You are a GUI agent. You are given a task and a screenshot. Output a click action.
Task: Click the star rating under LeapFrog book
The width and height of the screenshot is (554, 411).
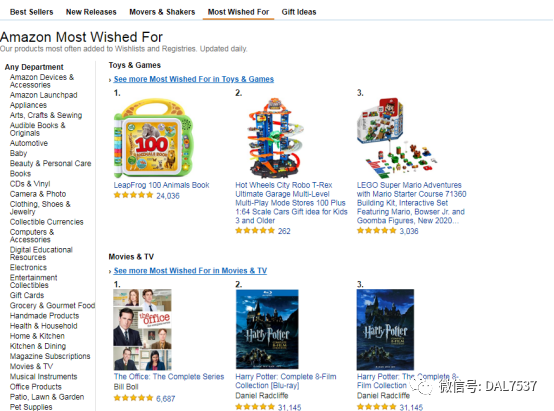pos(133,195)
